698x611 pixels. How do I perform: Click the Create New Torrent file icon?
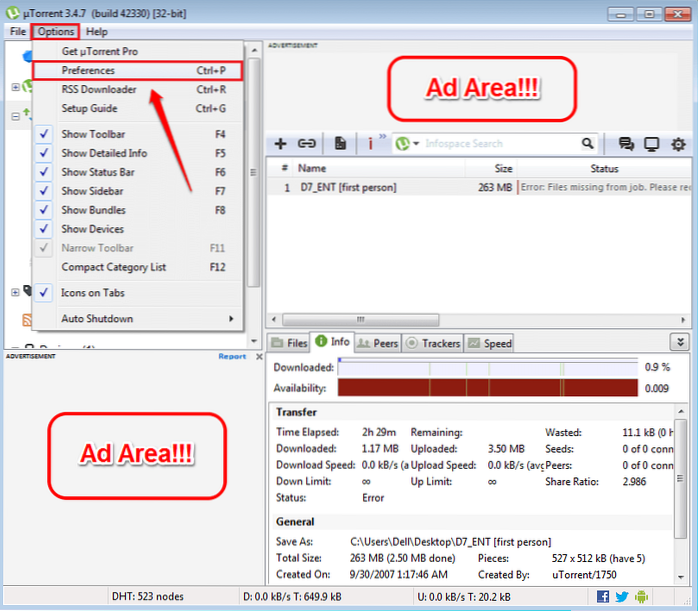coord(340,144)
